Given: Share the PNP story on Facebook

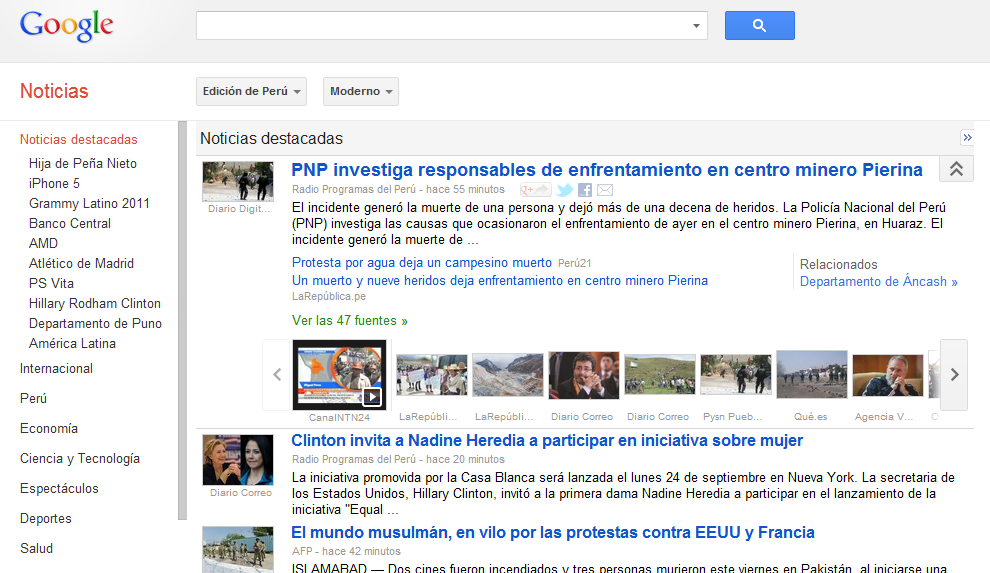Looking at the screenshot, I should (585, 189).
